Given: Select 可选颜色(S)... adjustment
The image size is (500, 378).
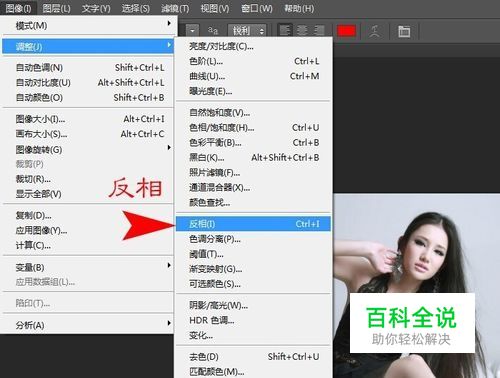Looking at the screenshot, I should tap(253, 284).
